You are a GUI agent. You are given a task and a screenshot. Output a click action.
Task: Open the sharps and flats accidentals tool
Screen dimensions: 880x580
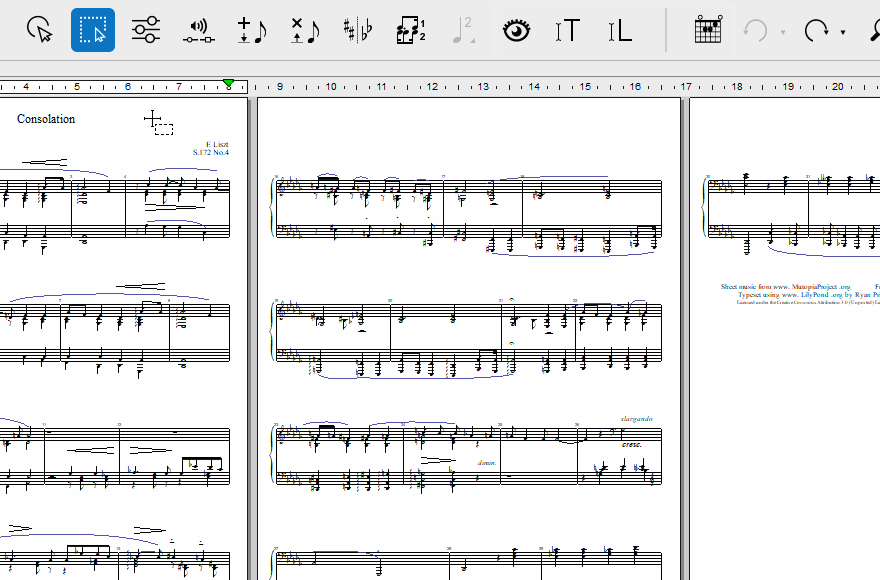point(357,30)
